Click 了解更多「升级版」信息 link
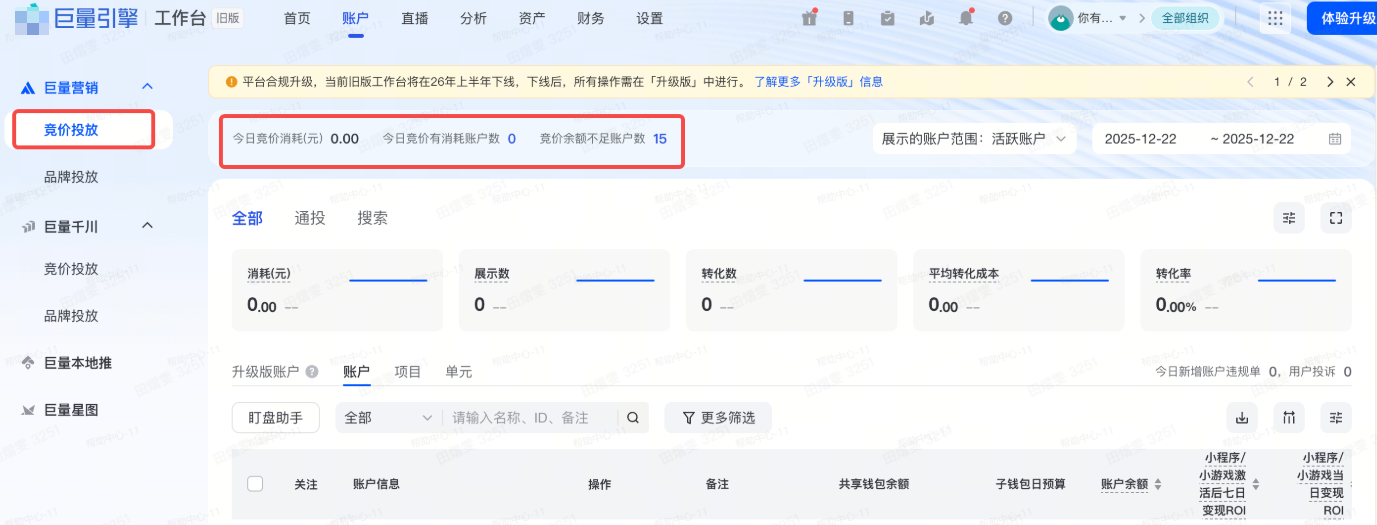This screenshot has width=1377, height=525. (818, 82)
